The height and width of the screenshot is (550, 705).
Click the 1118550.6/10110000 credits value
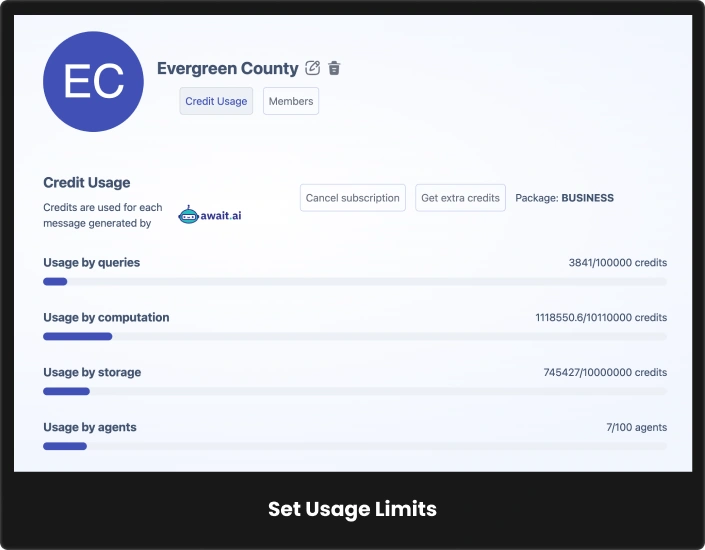click(601, 317)
